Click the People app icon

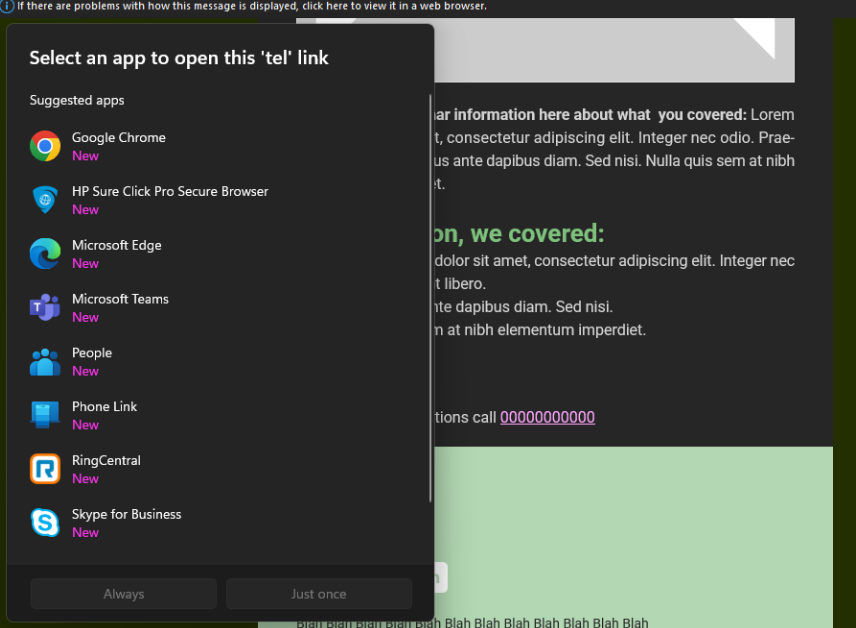pyautogui.click(x=45, y=362)
